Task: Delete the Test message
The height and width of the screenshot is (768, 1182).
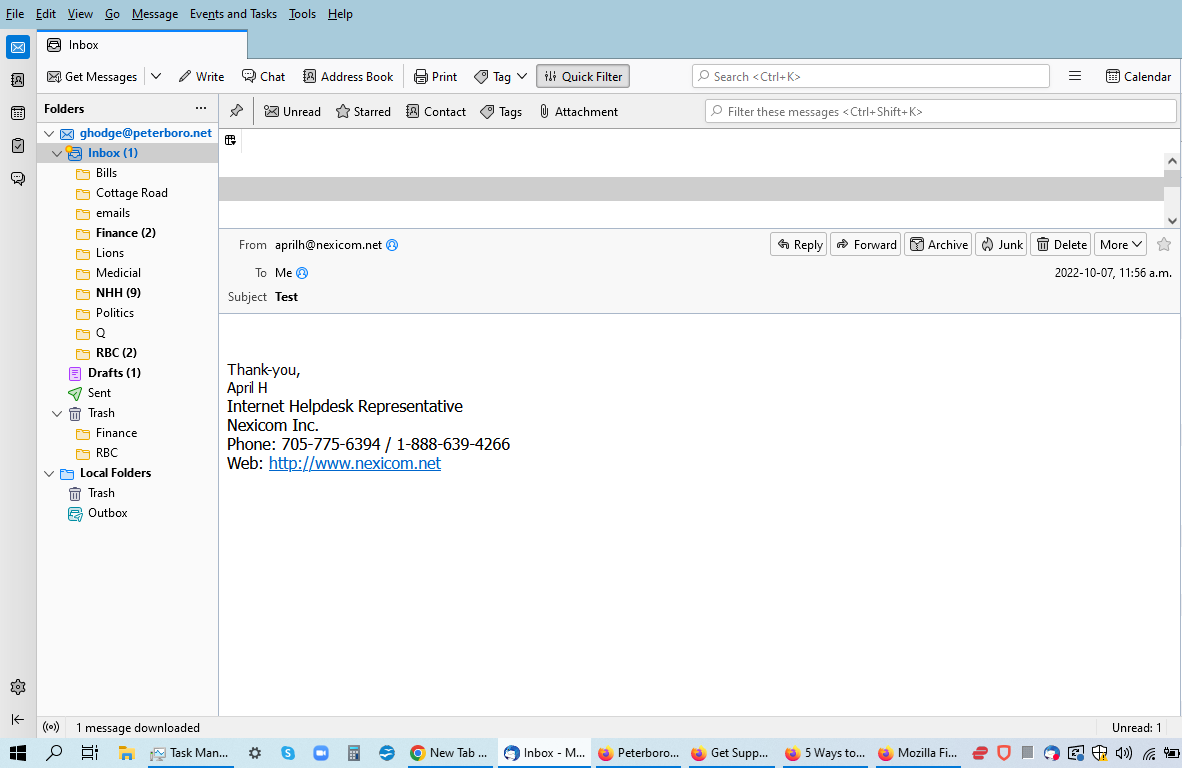Action: (1061, 244)
